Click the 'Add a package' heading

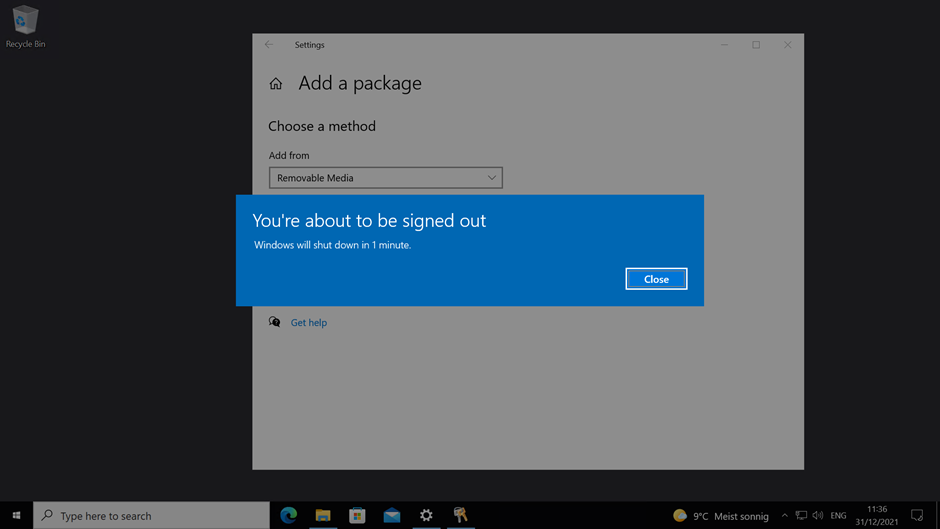[360, 83]
